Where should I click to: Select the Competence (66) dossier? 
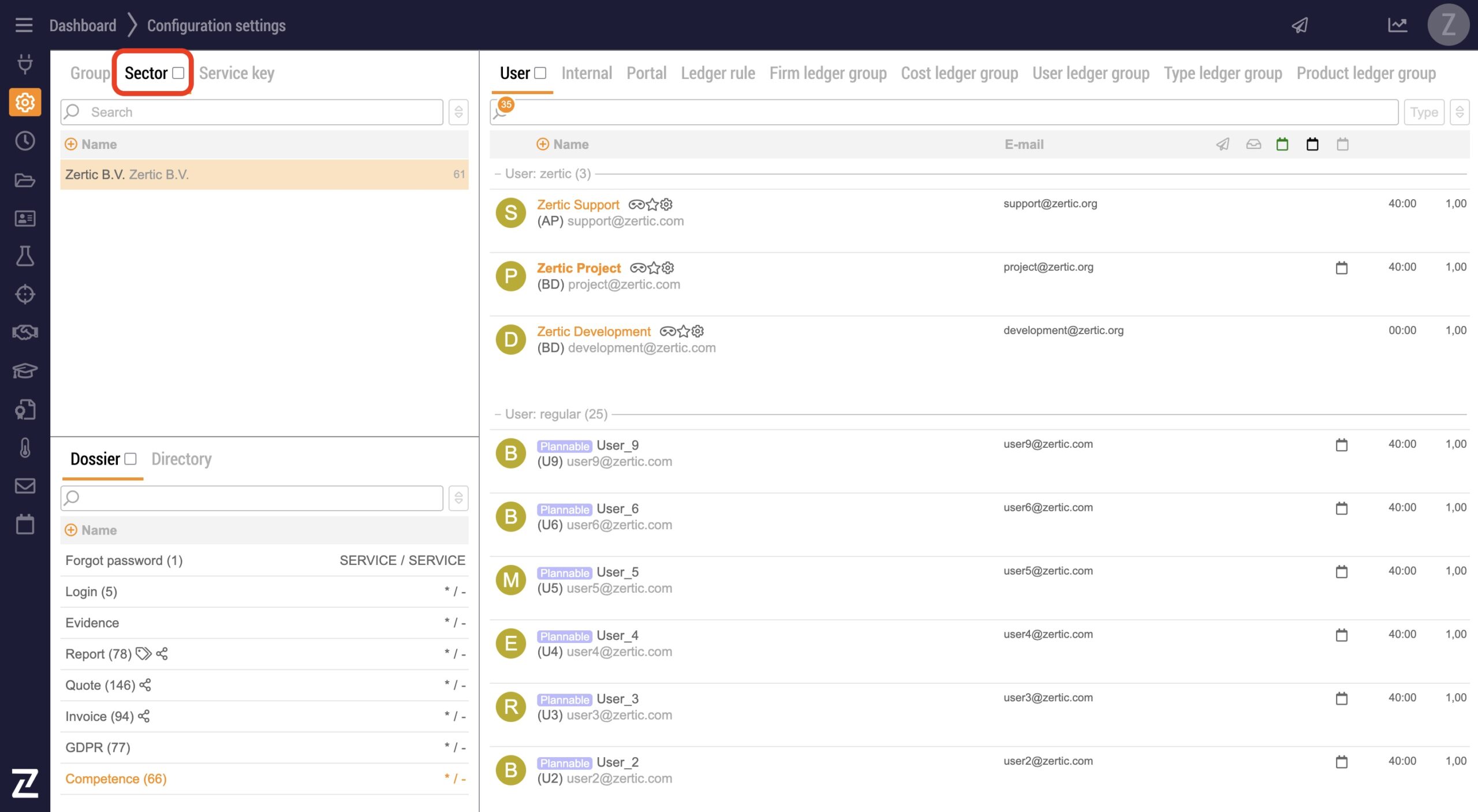click(x=116, y=779)
